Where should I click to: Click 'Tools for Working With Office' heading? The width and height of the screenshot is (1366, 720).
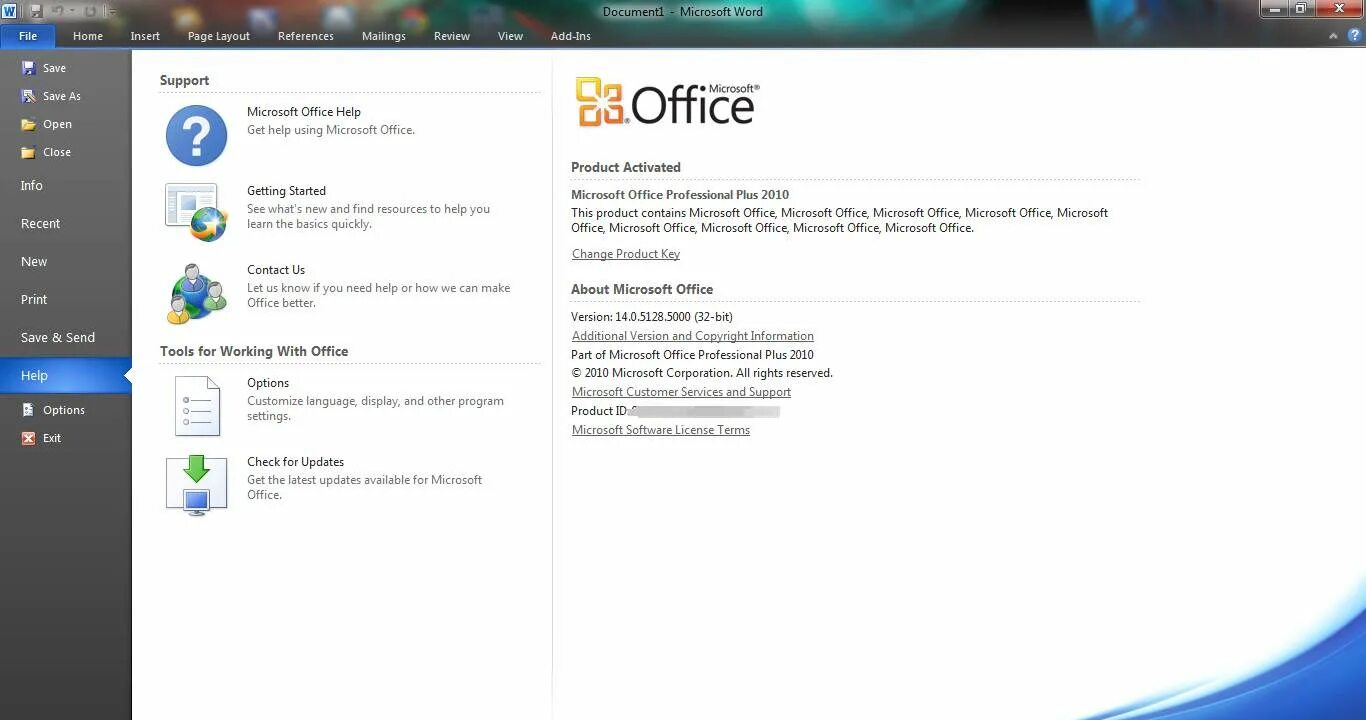click(x=254, y=351)
